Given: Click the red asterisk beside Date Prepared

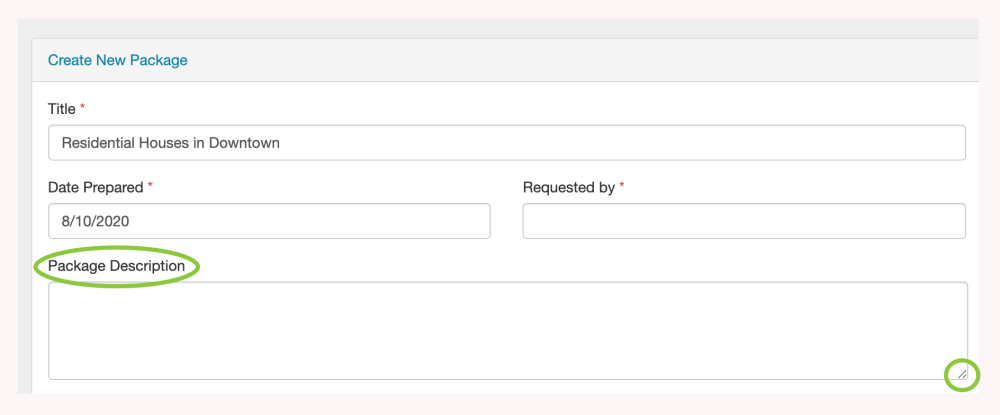Looking at the screenshot, I should point(150,187).
